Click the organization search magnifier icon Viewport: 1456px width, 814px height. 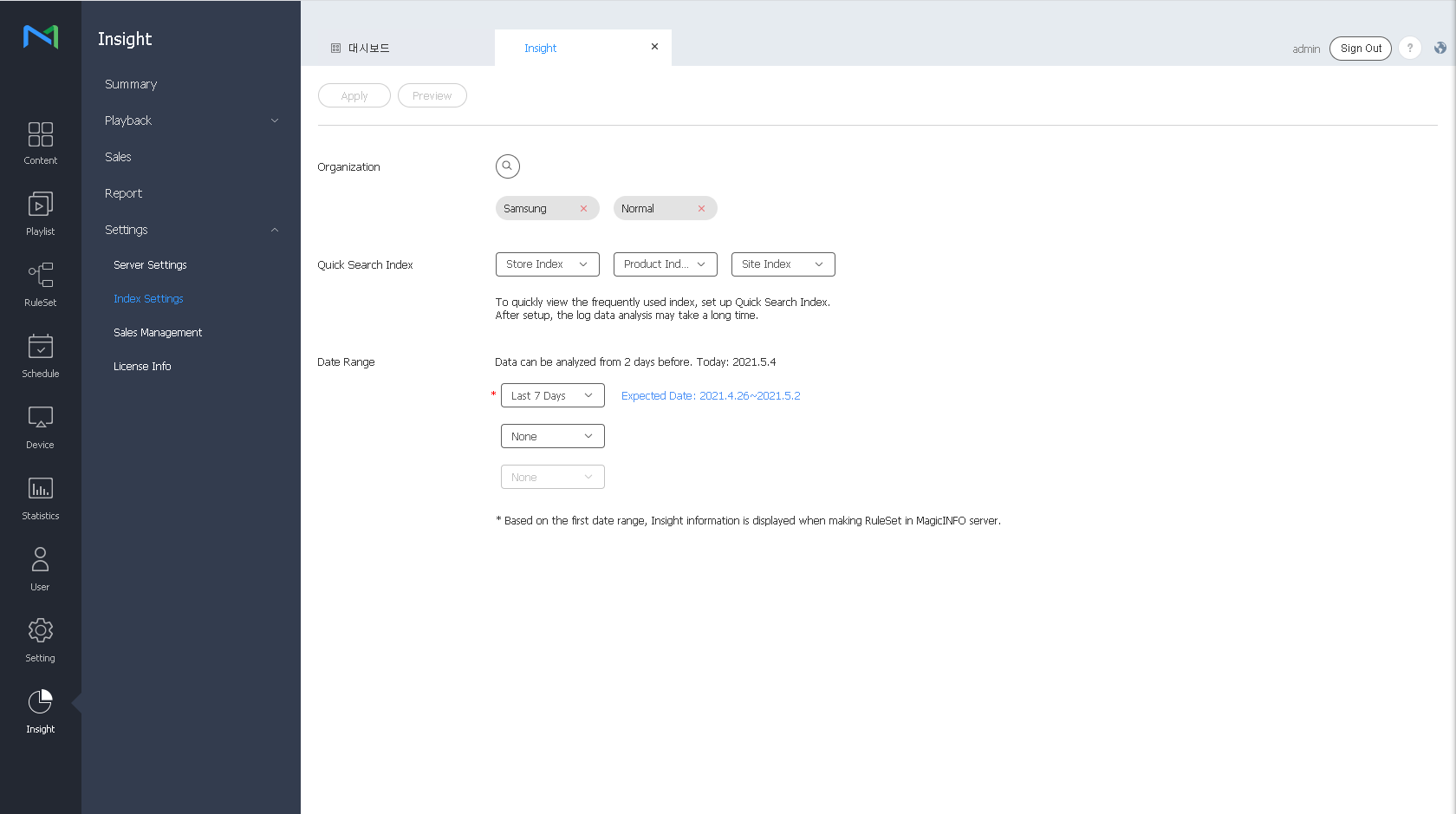(507, 166)
